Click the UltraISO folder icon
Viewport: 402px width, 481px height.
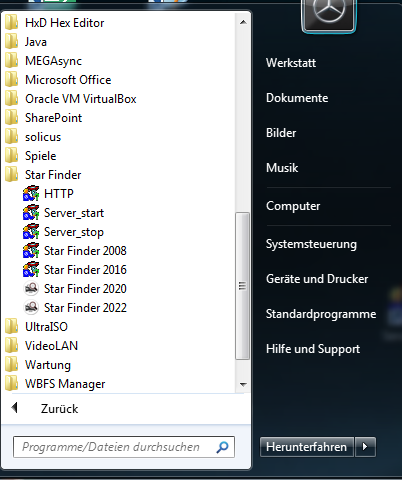point(12,327)
